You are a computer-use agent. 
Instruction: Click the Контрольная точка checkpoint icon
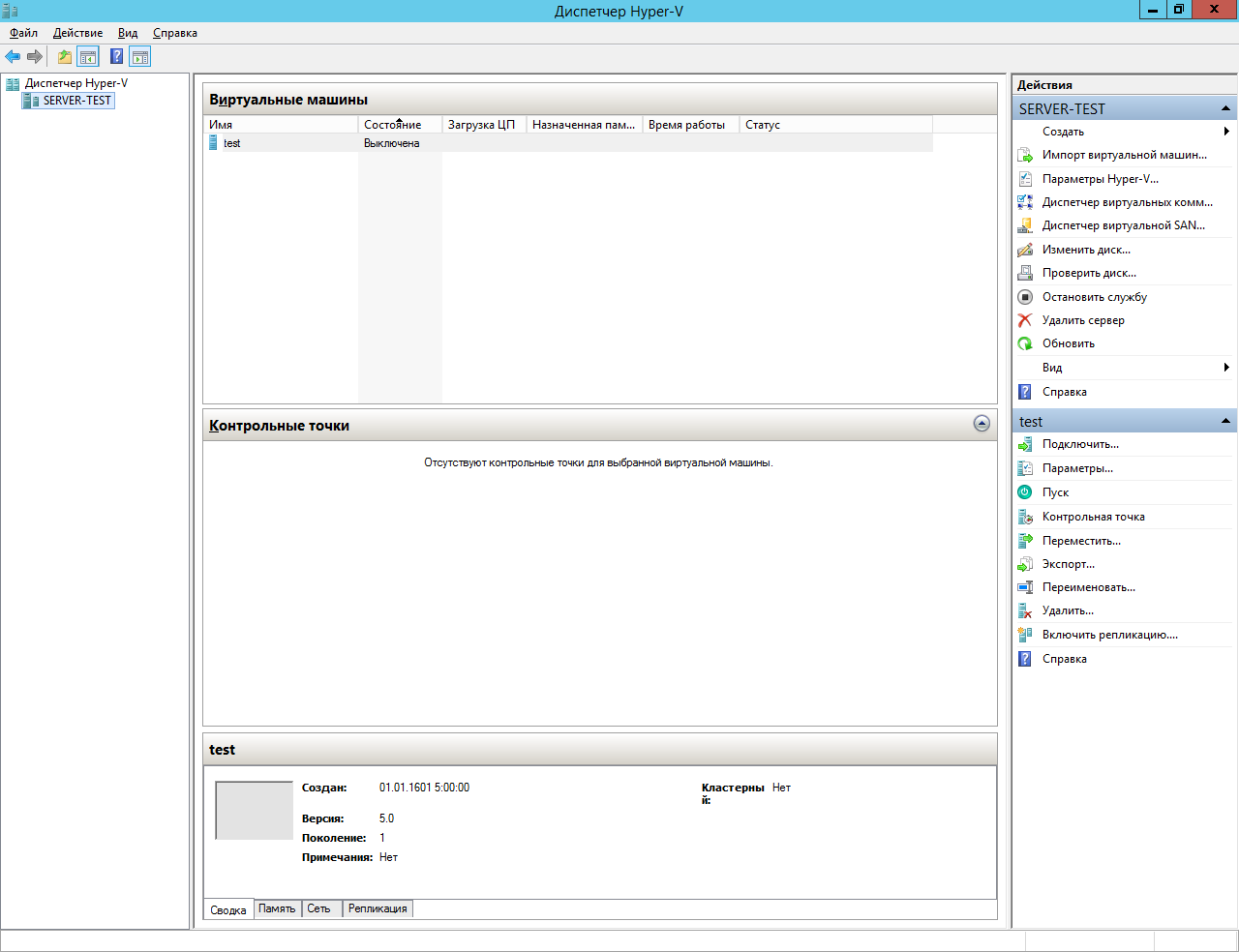(x=1025, y=517)
